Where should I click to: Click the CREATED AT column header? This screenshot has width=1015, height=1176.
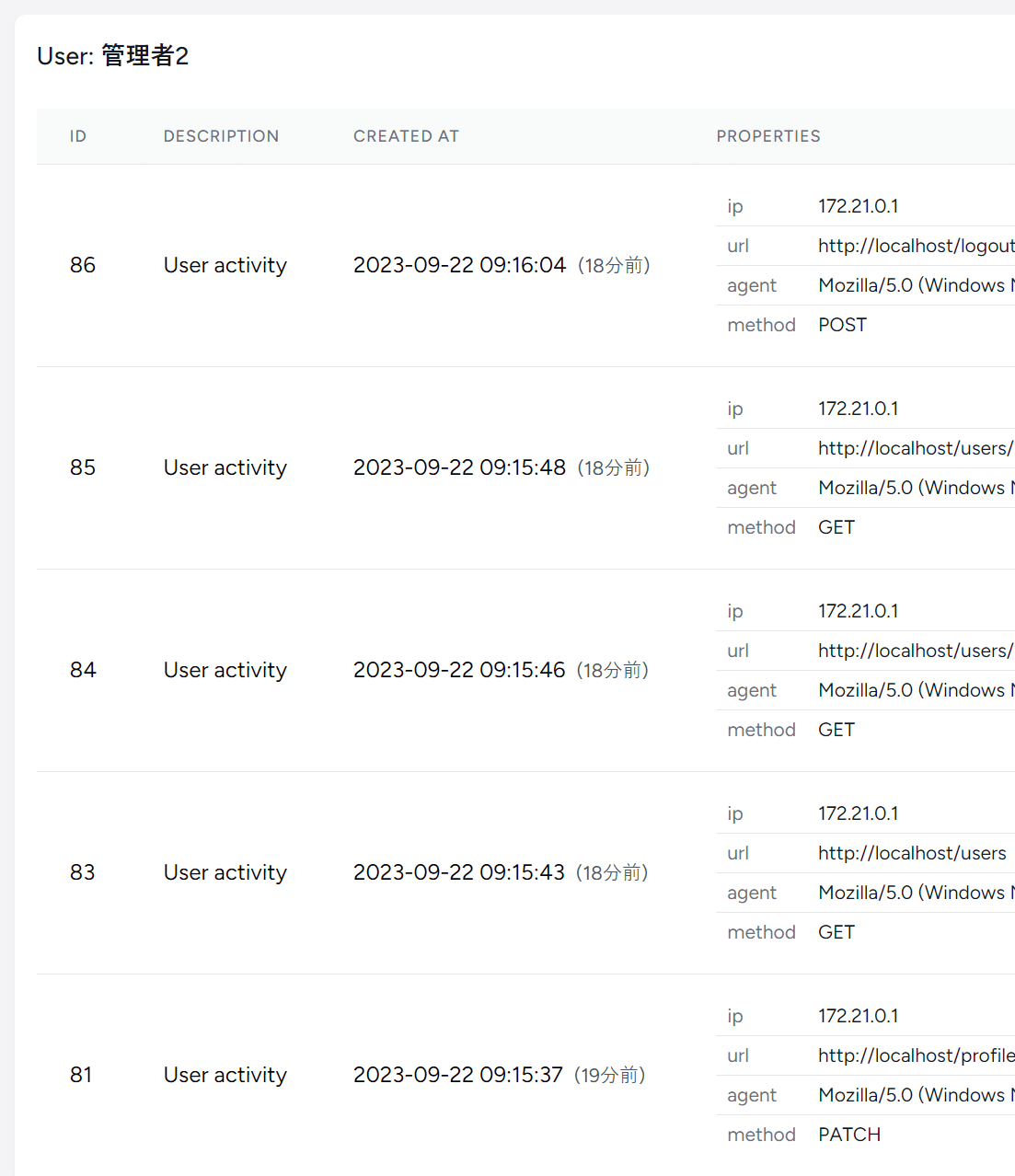[406, 136]
